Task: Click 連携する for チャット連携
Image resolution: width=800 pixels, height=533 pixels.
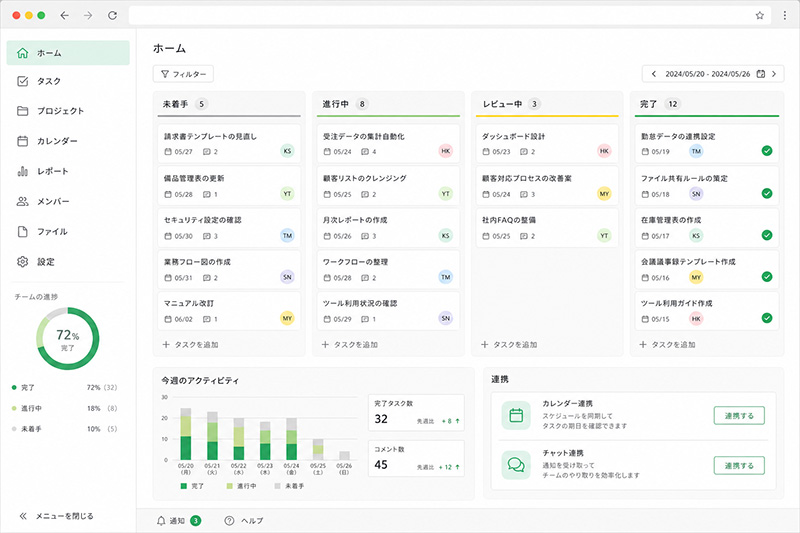Action: (739, 465)
